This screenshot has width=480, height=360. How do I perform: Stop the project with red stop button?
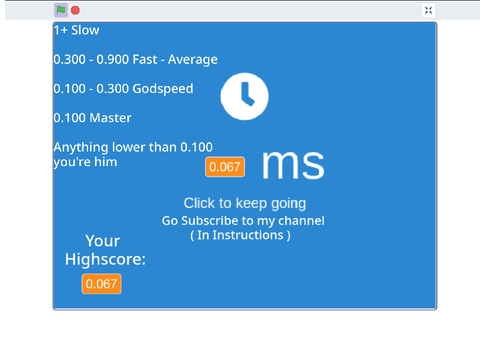(75, 10)
